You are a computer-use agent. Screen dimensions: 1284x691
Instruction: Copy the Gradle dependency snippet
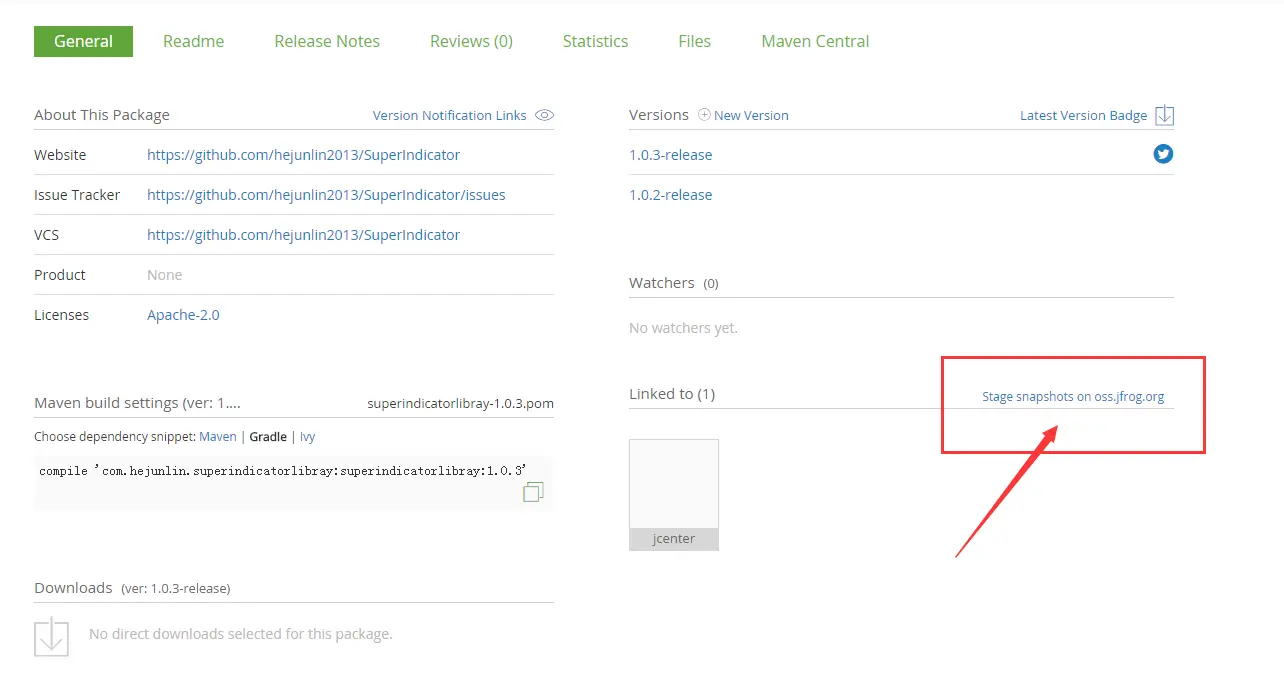[x=533, y=491]
